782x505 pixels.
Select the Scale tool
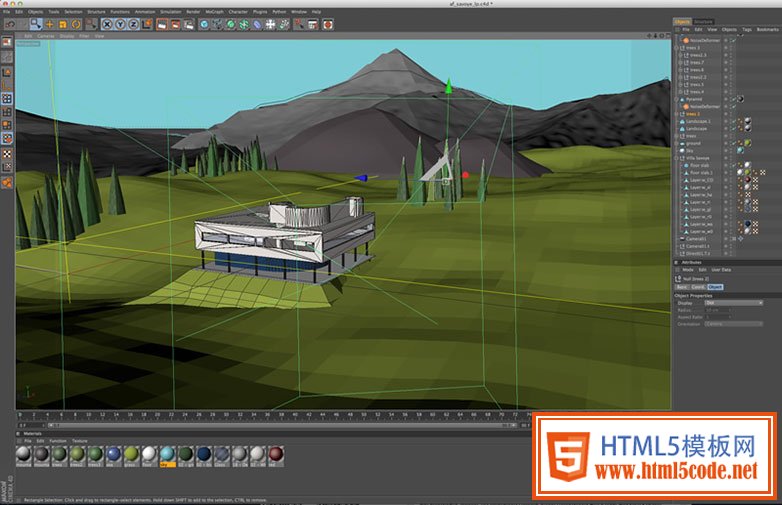pyautogui.click(x=62, y=24)
